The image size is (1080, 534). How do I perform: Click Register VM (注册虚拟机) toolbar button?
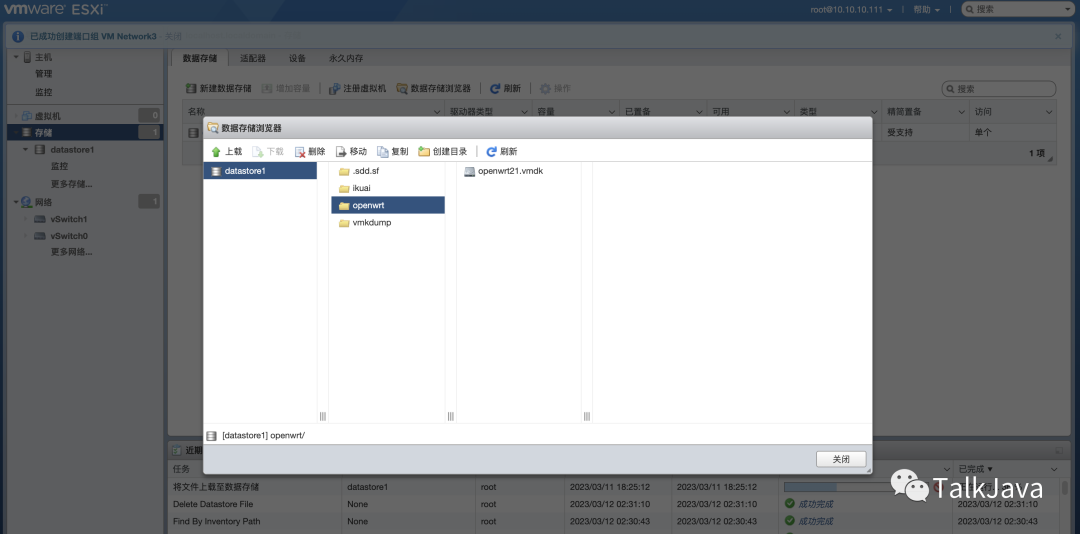coord(357,88)
